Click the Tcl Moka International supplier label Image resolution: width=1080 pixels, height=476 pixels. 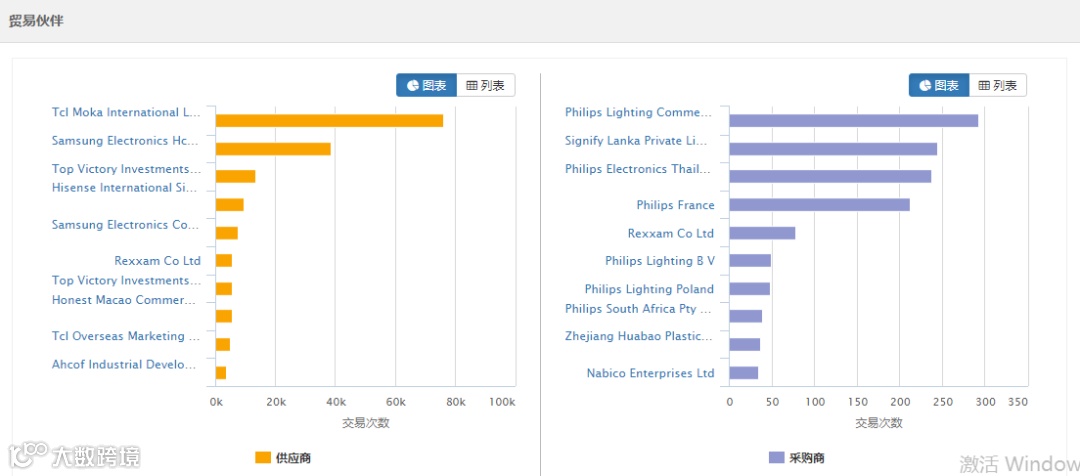126,113
